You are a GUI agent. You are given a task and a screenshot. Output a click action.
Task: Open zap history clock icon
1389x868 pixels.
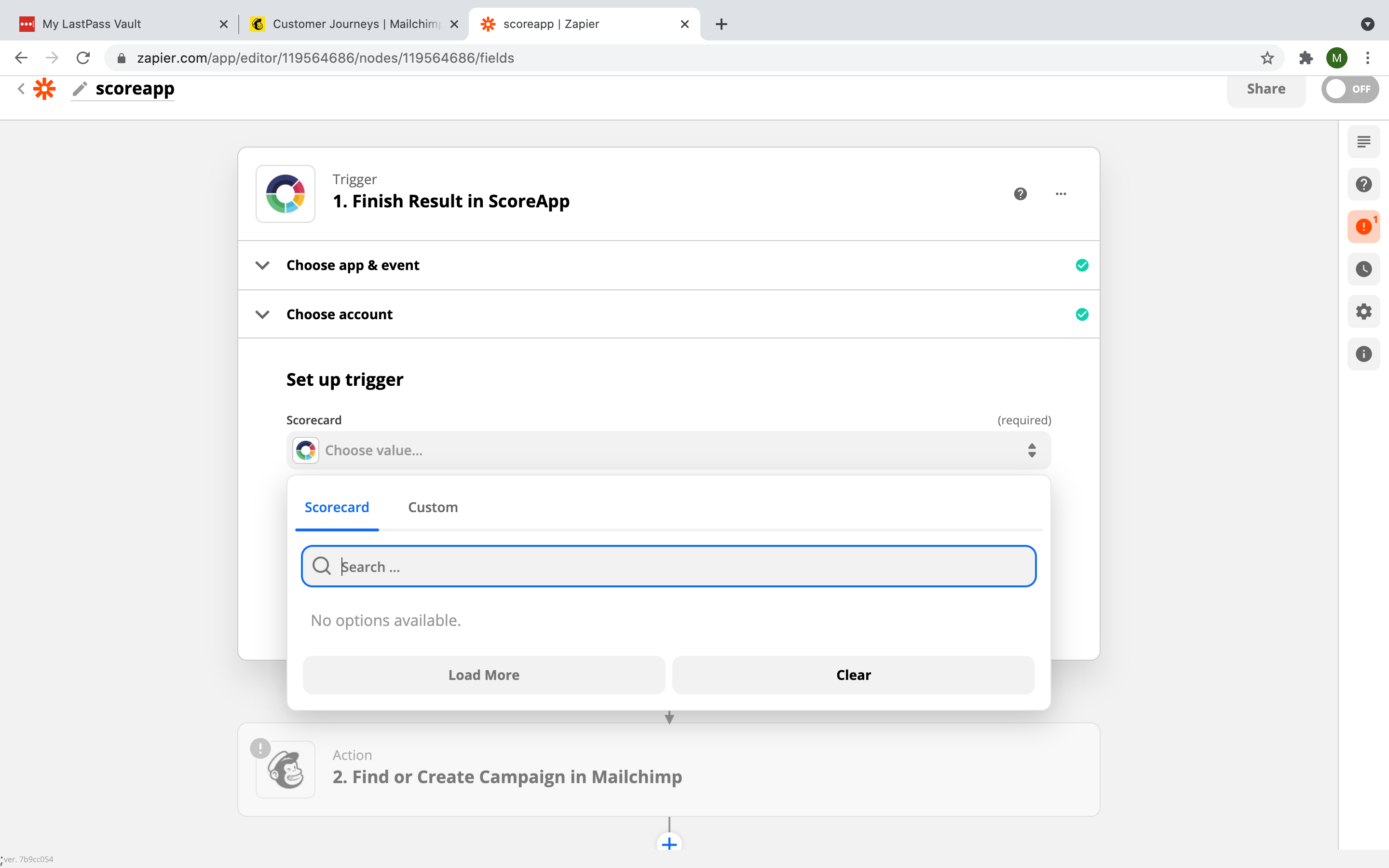coord(1364,269)
